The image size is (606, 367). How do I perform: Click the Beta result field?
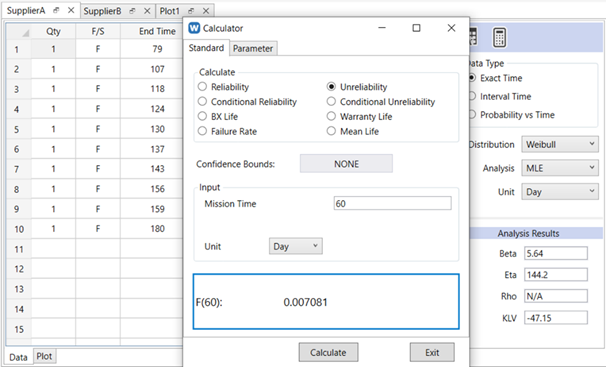point(556,253)
